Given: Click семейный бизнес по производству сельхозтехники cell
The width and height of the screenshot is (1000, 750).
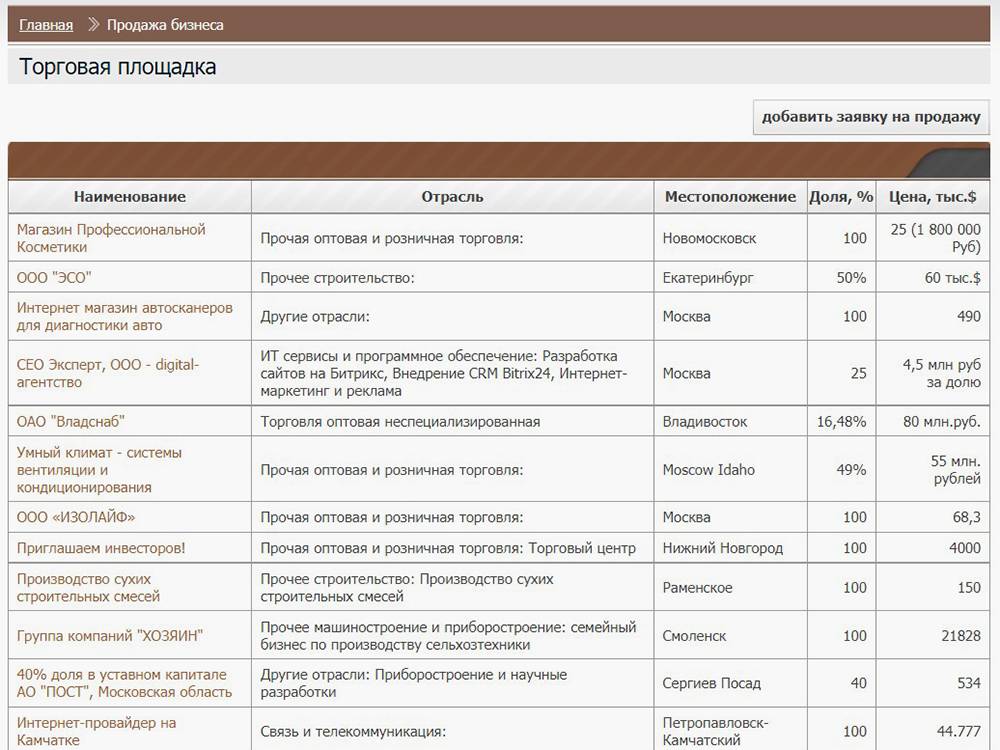Looking at the screenshot, I should [452, 636].
